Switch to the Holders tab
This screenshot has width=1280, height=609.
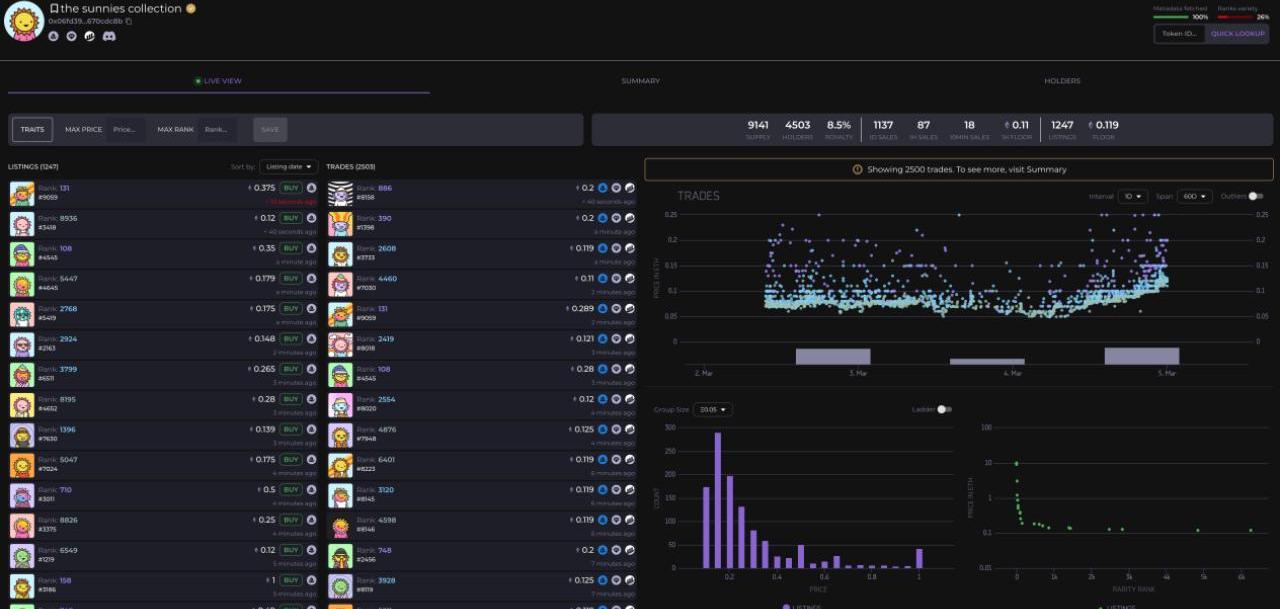point(1062,81)
